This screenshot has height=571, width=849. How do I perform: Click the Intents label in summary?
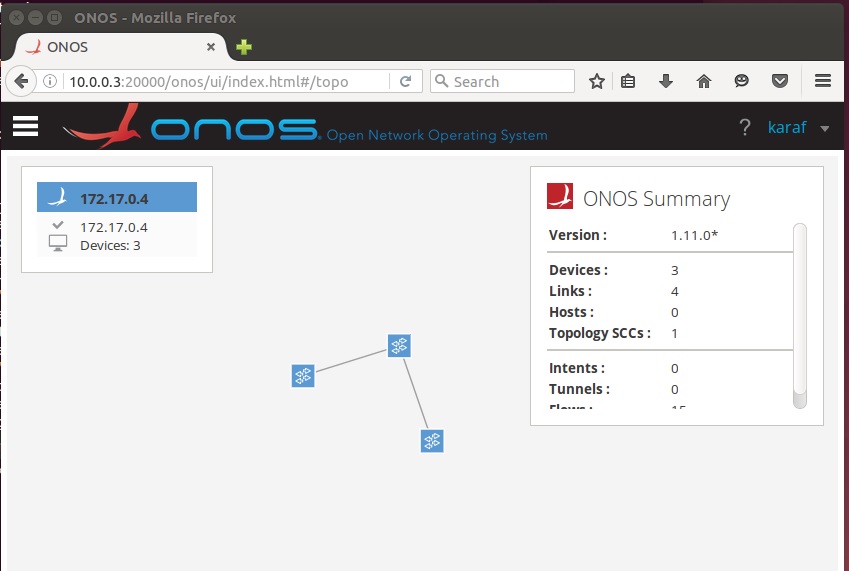[577, 368]
